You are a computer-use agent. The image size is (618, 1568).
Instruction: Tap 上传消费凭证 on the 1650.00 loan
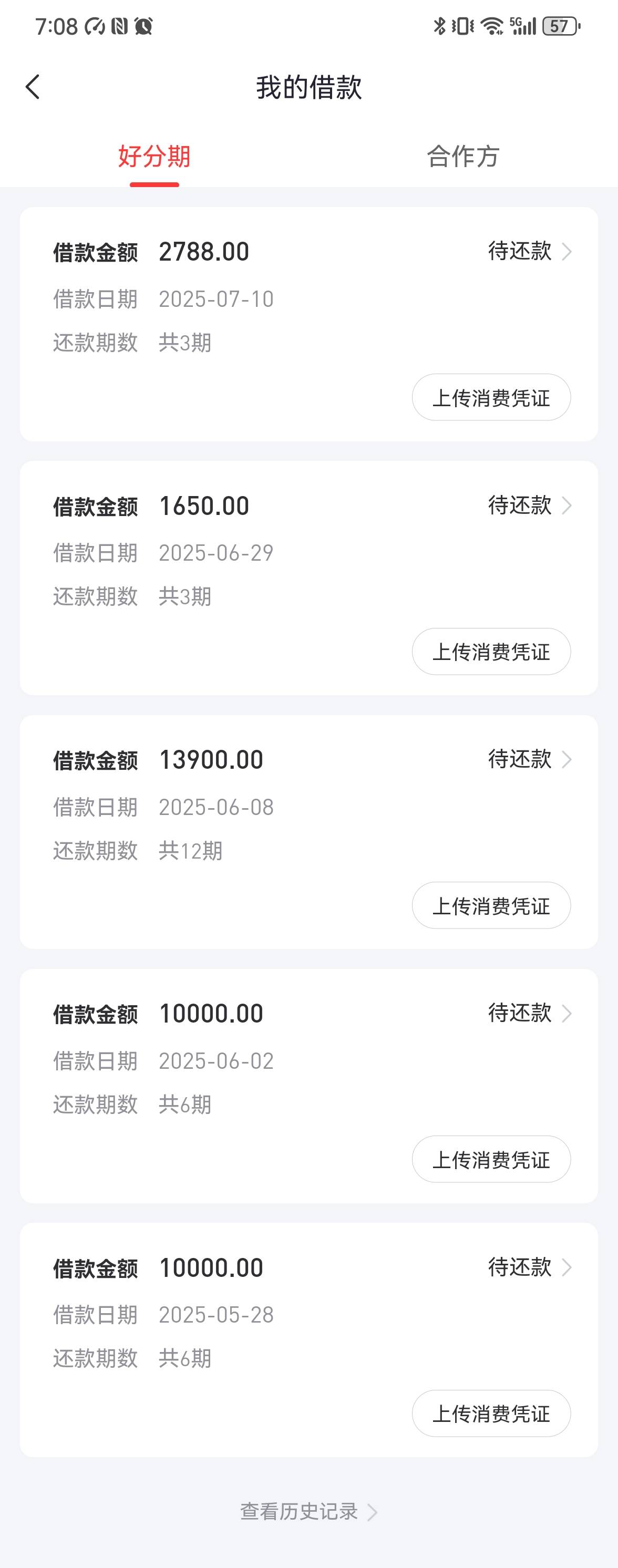pos(491,651)
